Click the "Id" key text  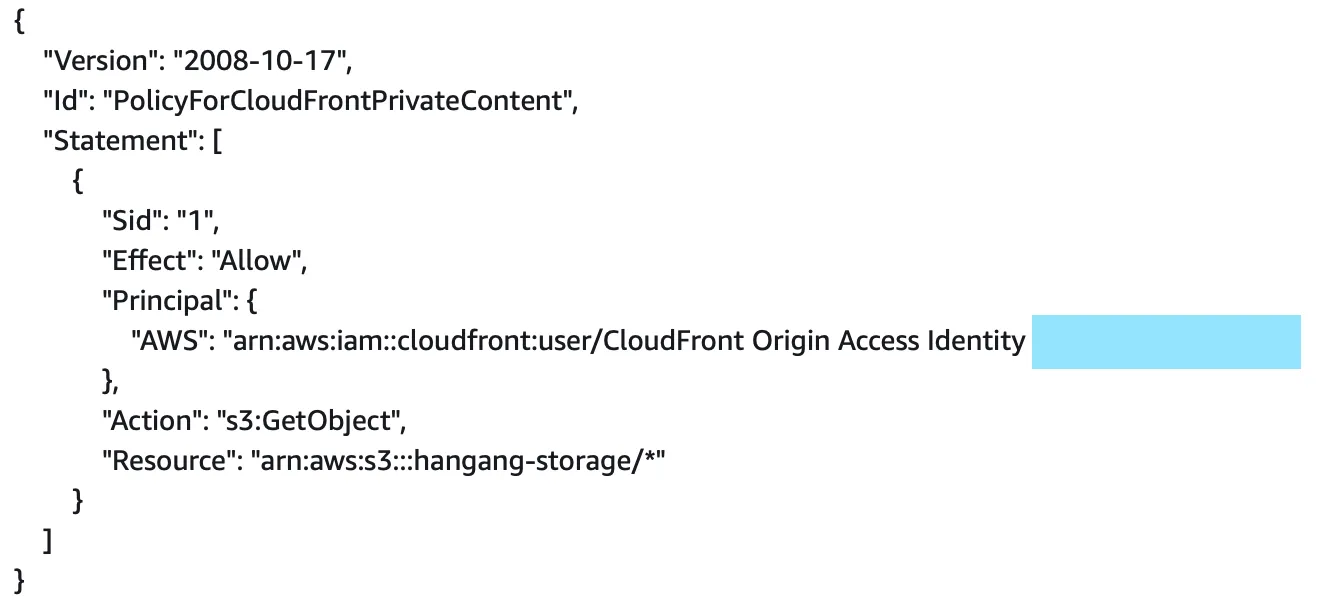click(x=65, y=102)
